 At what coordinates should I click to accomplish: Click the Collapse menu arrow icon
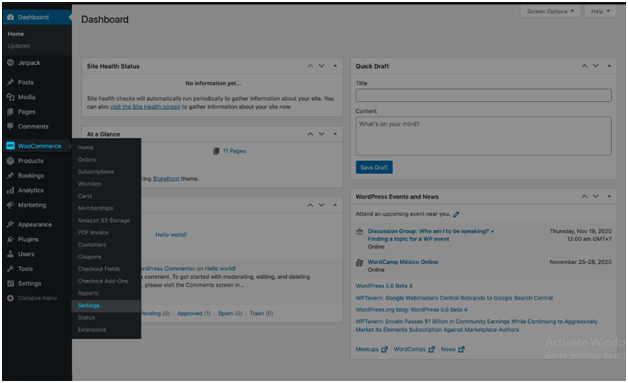click(10, 298)
